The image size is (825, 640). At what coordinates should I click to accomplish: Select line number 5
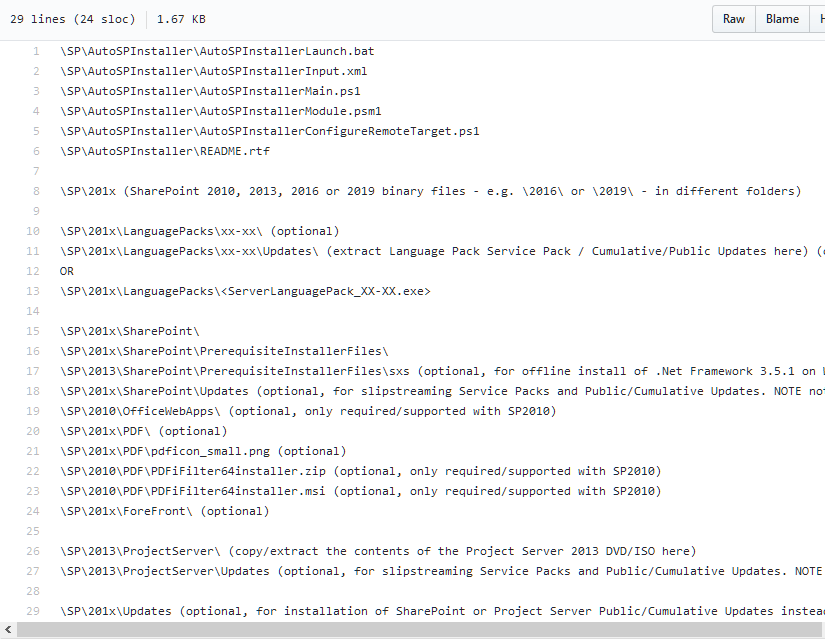pyautogui.click(x=36, y=131)
